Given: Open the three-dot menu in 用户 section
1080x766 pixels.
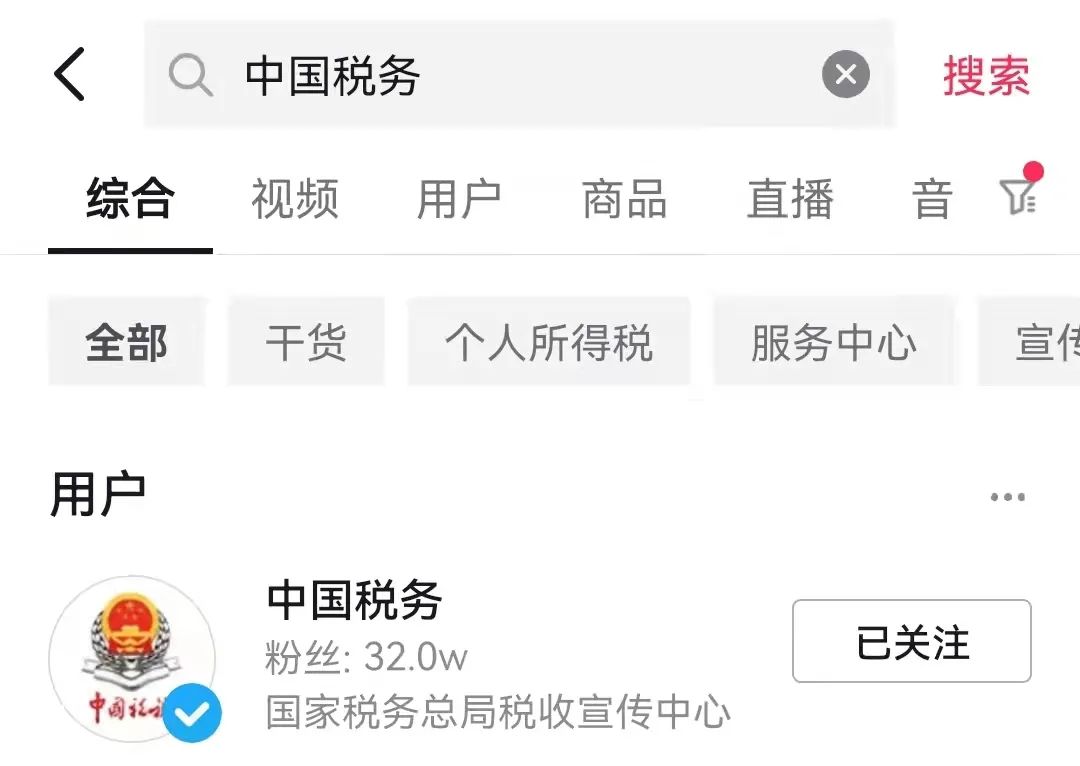Looking at the screenshot, I should [x=1008, y=497].
